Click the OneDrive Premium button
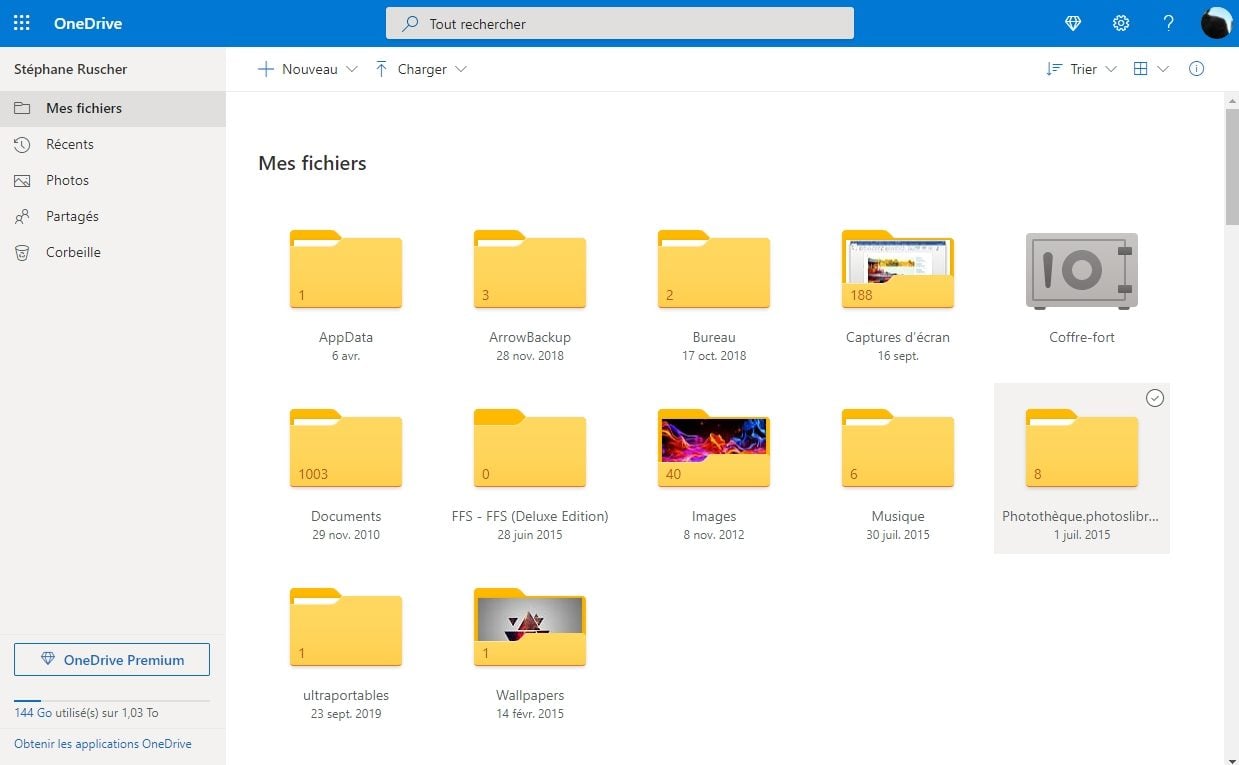This screenshot has height=765, width=1239. [x=112, y=660]
